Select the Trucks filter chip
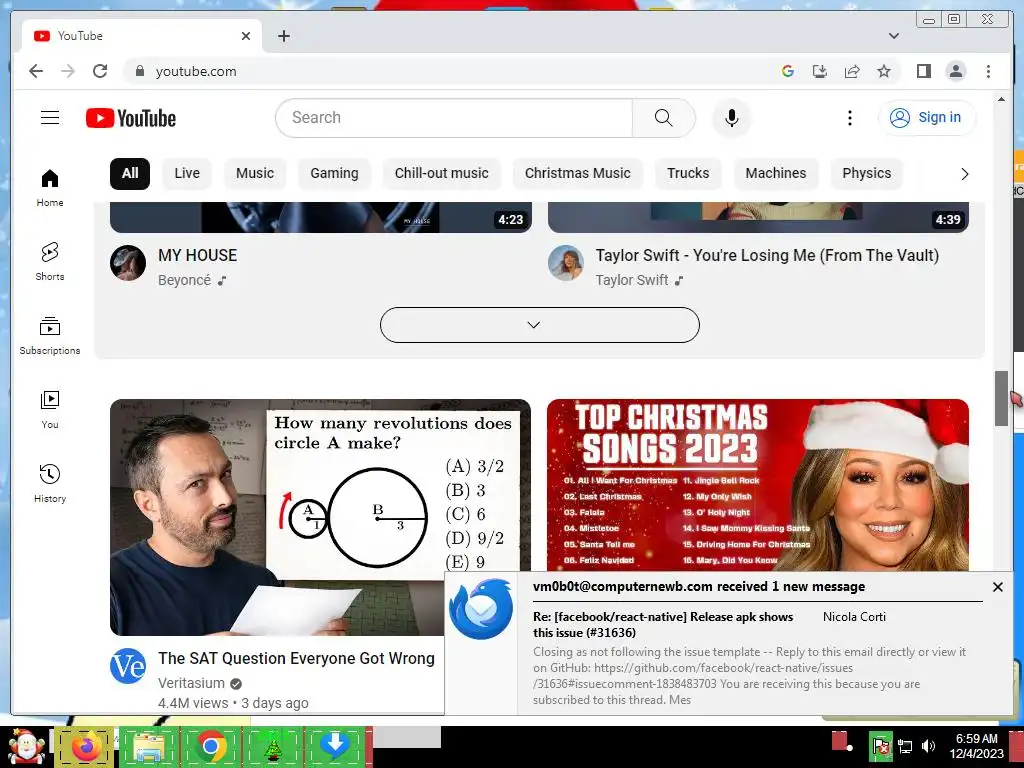 tap(688, 174)
